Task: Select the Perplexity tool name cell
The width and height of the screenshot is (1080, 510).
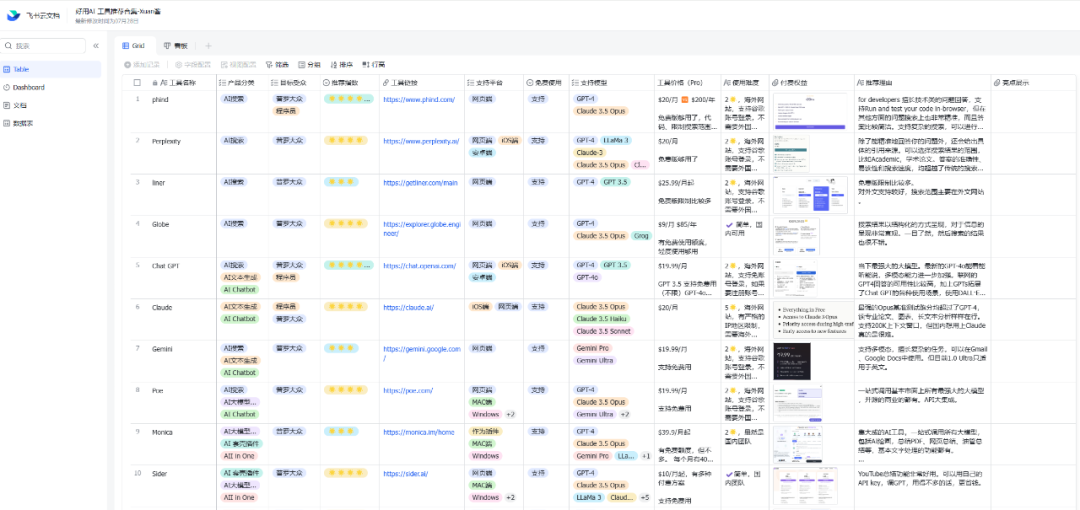Action: click(182, 153)
